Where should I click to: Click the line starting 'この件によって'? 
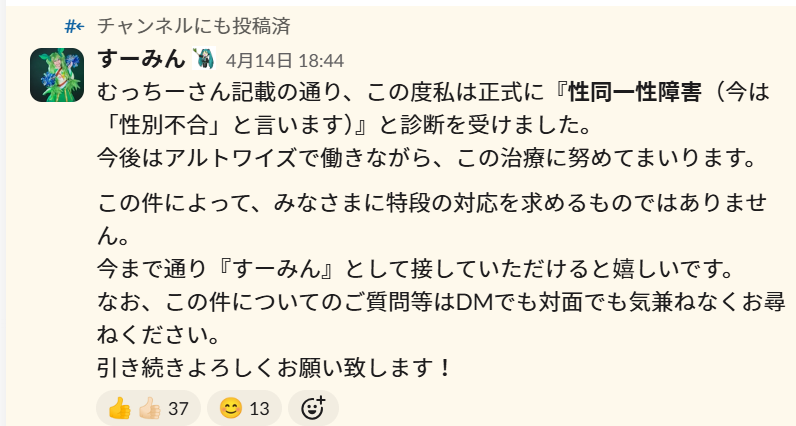[430, 205]
